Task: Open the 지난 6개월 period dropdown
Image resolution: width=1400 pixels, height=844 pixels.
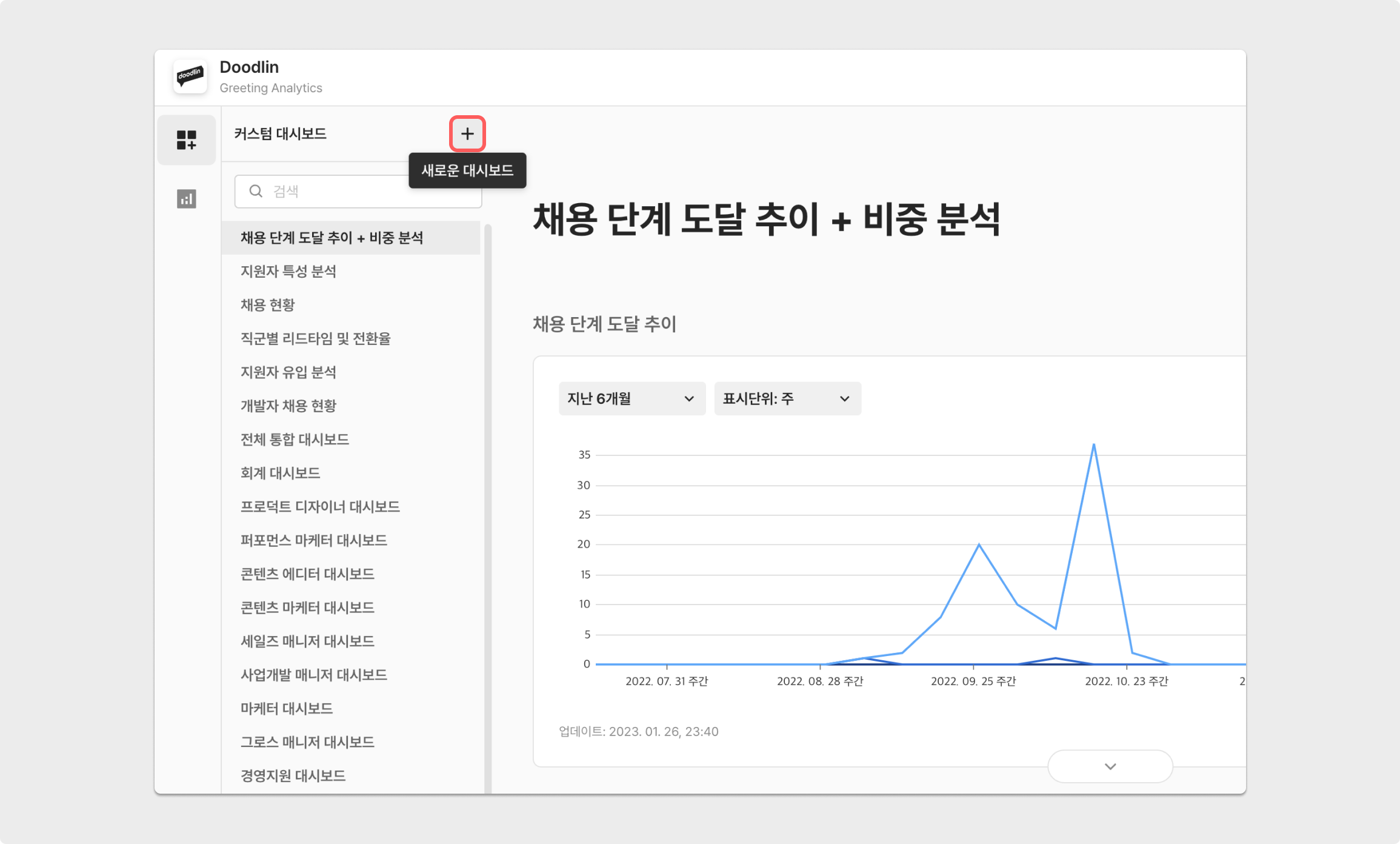Action: pos(632,398)
